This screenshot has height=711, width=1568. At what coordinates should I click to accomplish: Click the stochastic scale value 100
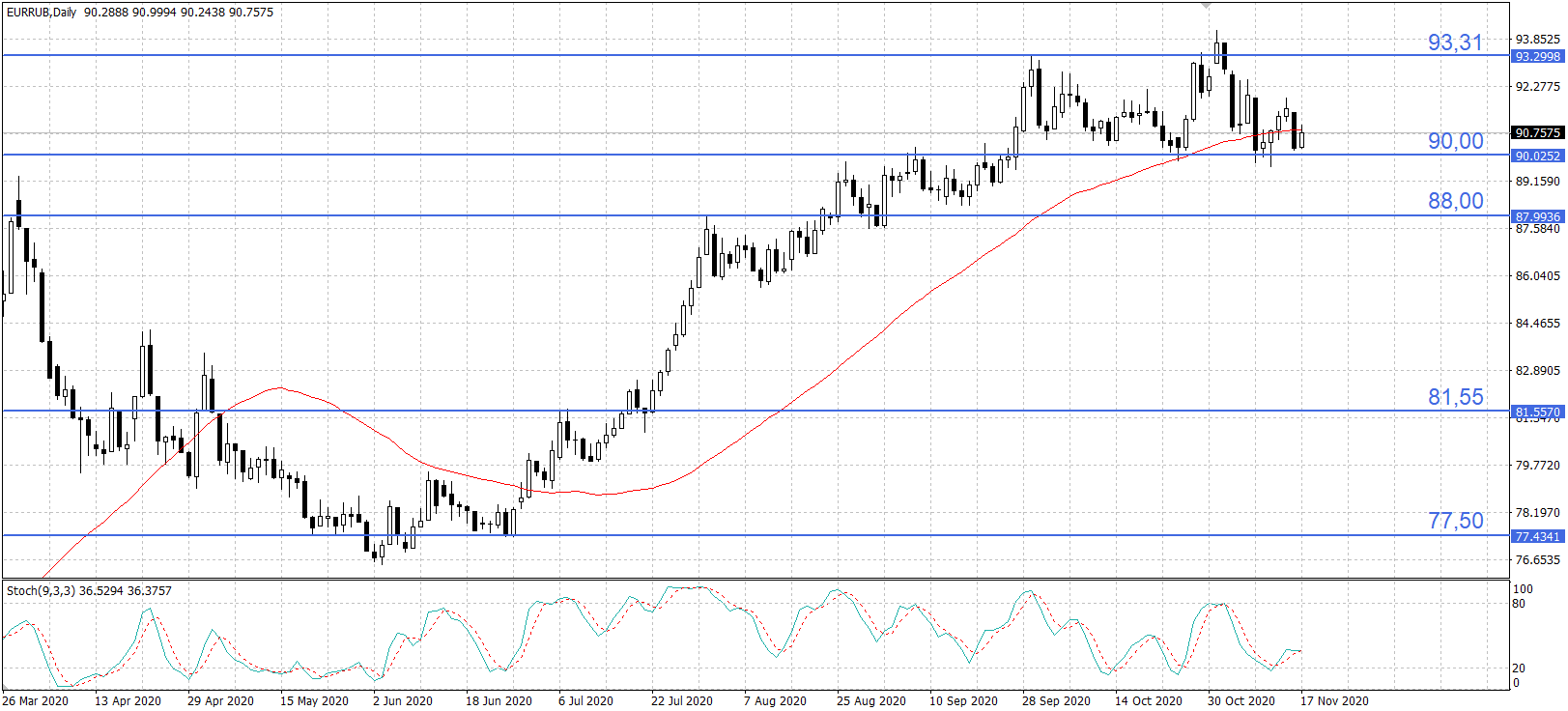[1523, 589]
